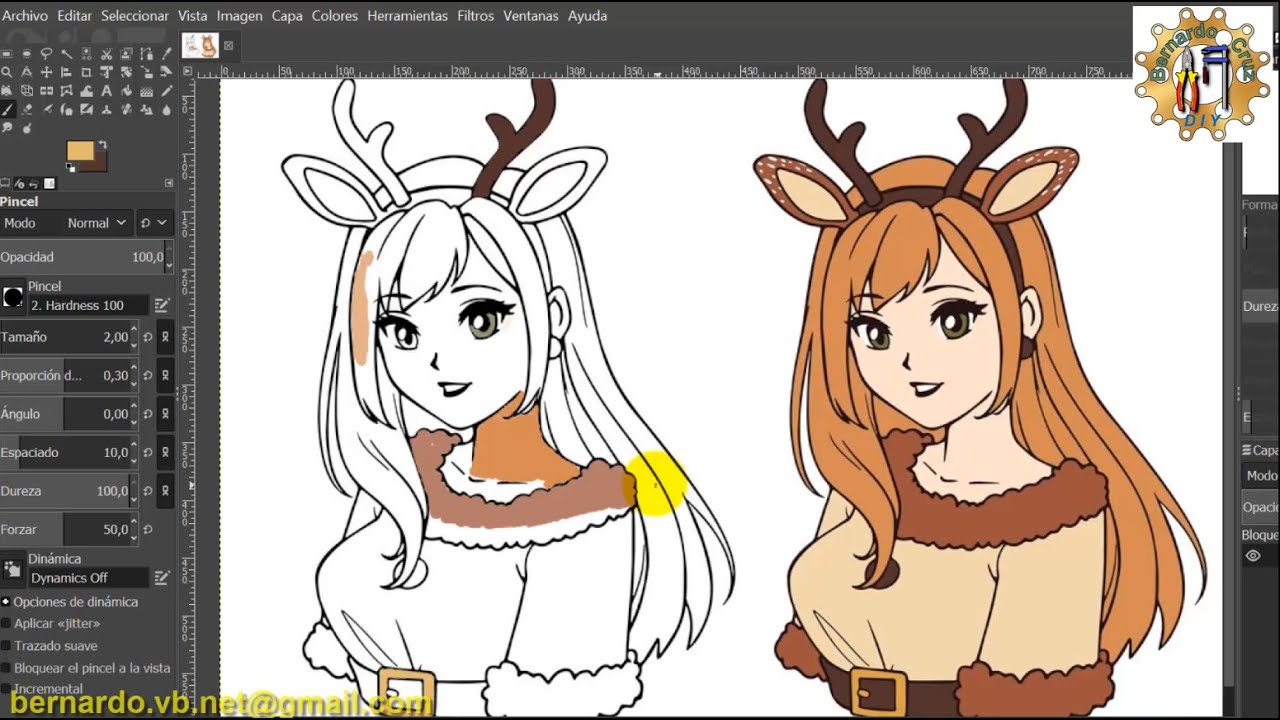Image resolution: width=1280 pixels, height=720 pixels.
Task: Click the foreground color swatch
Action: tap(79, 151)
